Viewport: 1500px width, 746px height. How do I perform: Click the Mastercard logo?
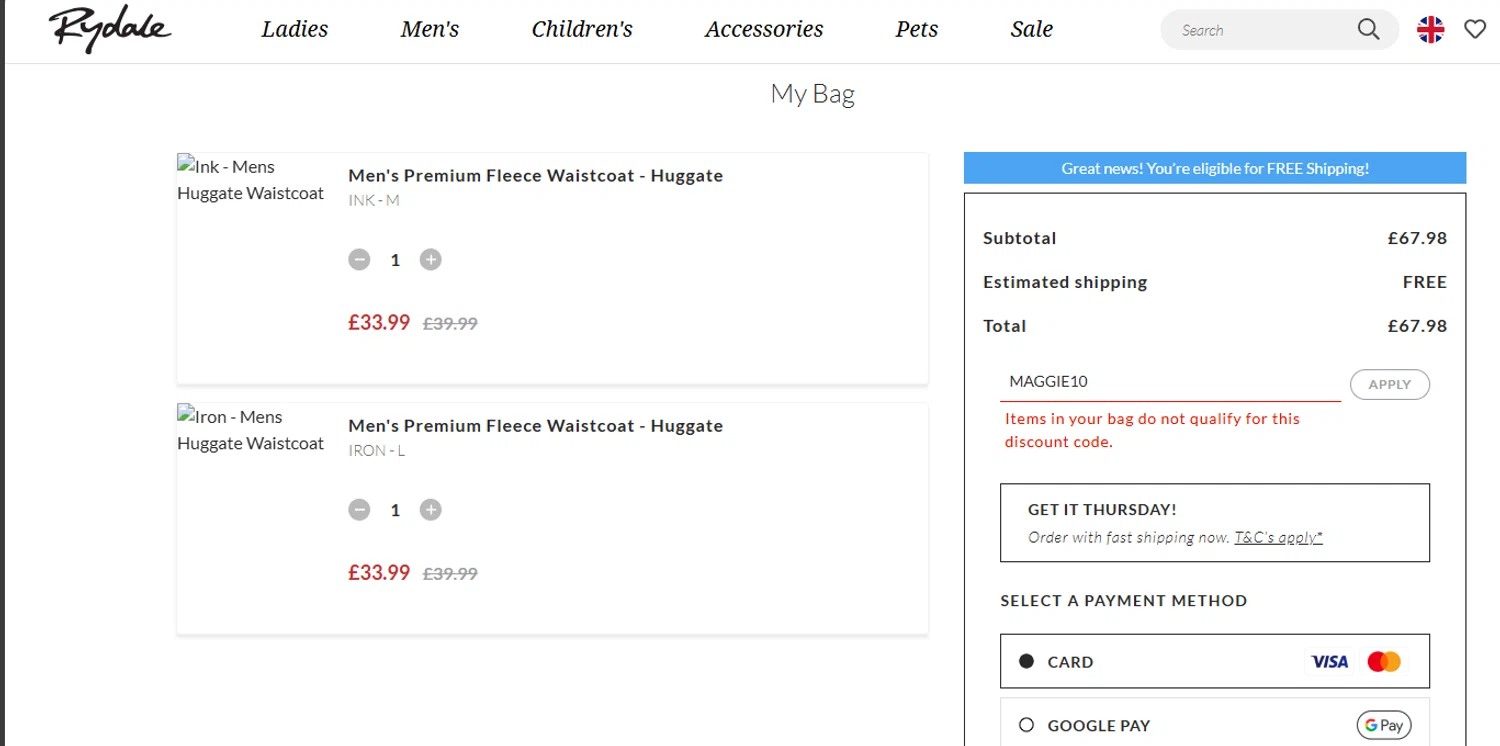tap(1384, 661)
